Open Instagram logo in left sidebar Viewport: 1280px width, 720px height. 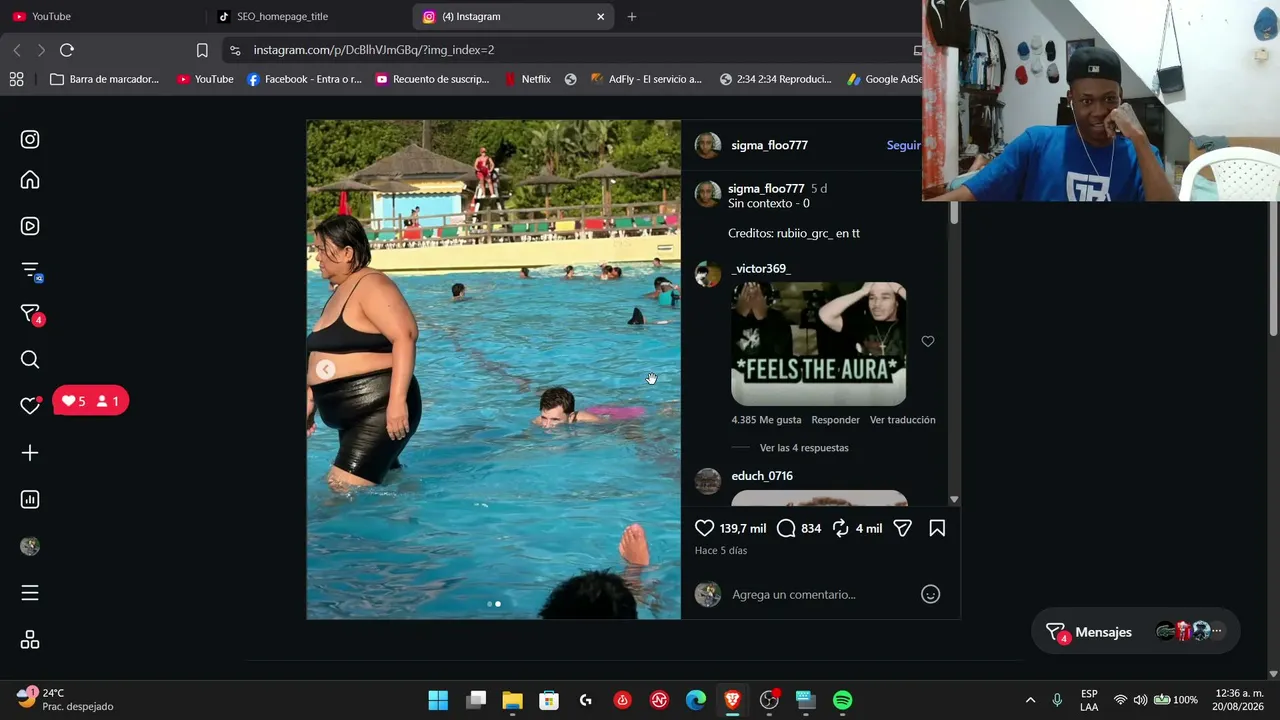[30, 140]
